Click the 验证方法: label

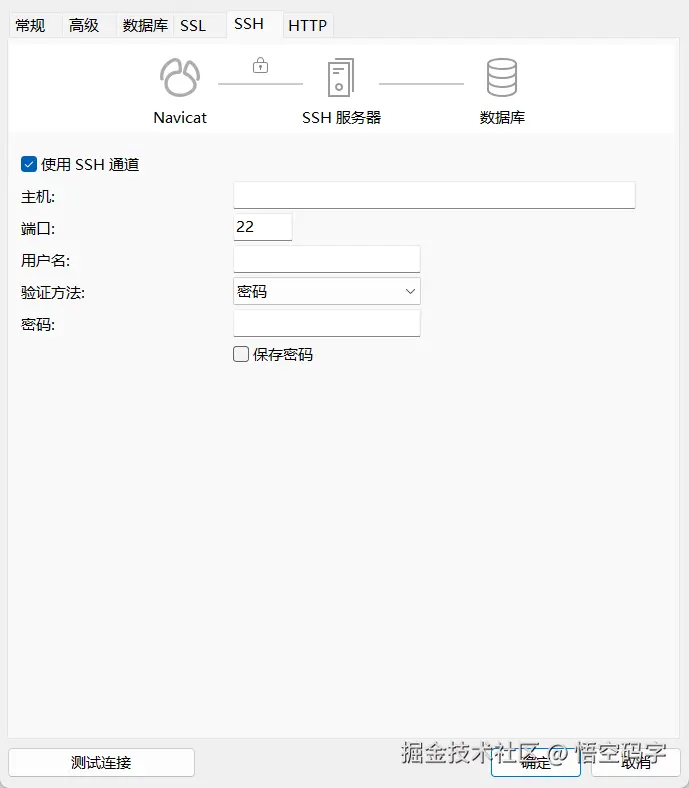tap(53, 292)
